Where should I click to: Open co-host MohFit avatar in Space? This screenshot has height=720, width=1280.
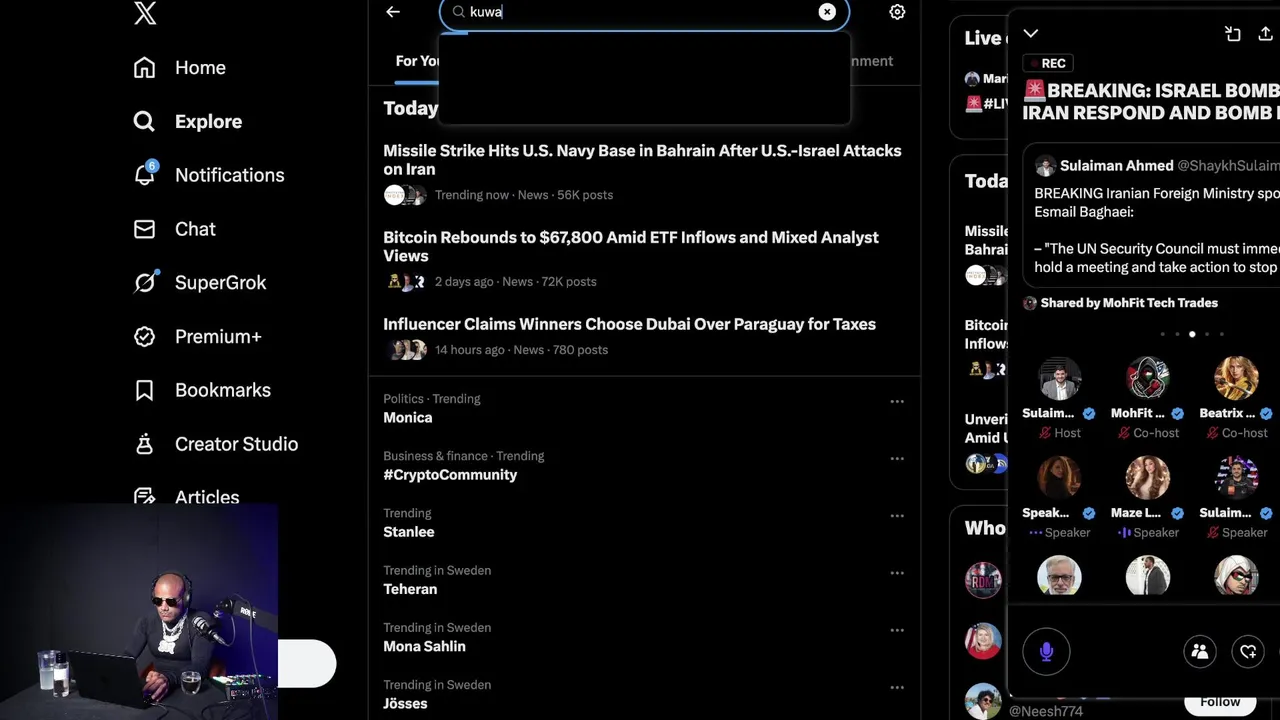click(x=1147, y=378)
